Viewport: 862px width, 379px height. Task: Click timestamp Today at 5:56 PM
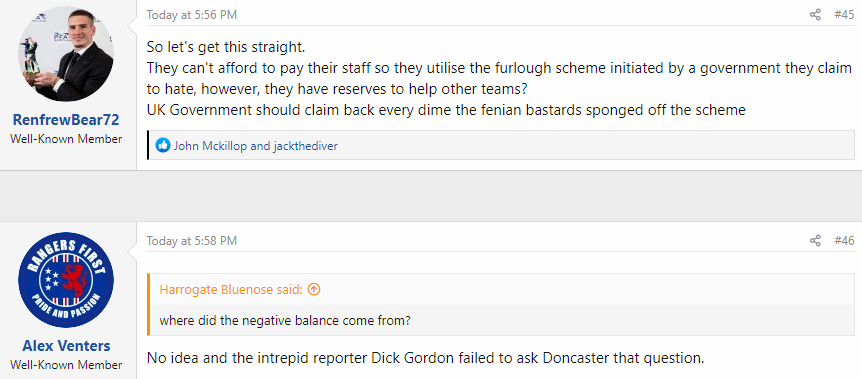[192, 15]
